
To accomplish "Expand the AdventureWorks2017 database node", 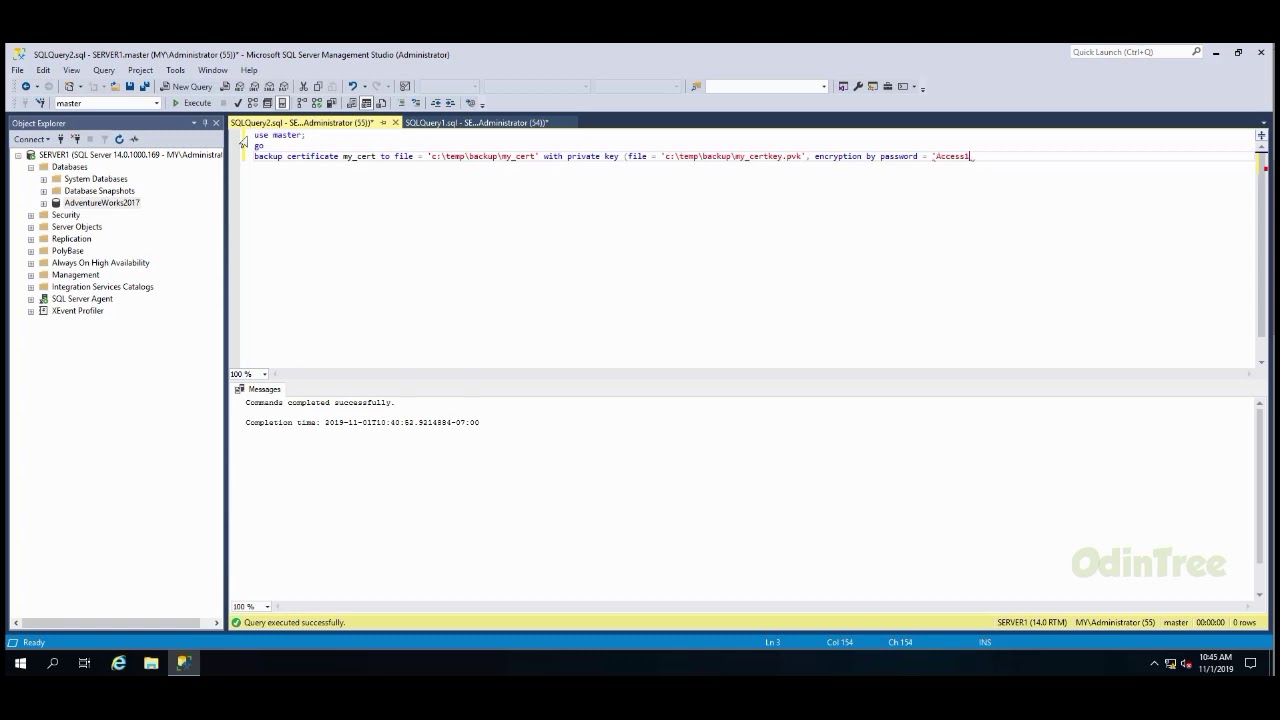I will pos(44,203).
